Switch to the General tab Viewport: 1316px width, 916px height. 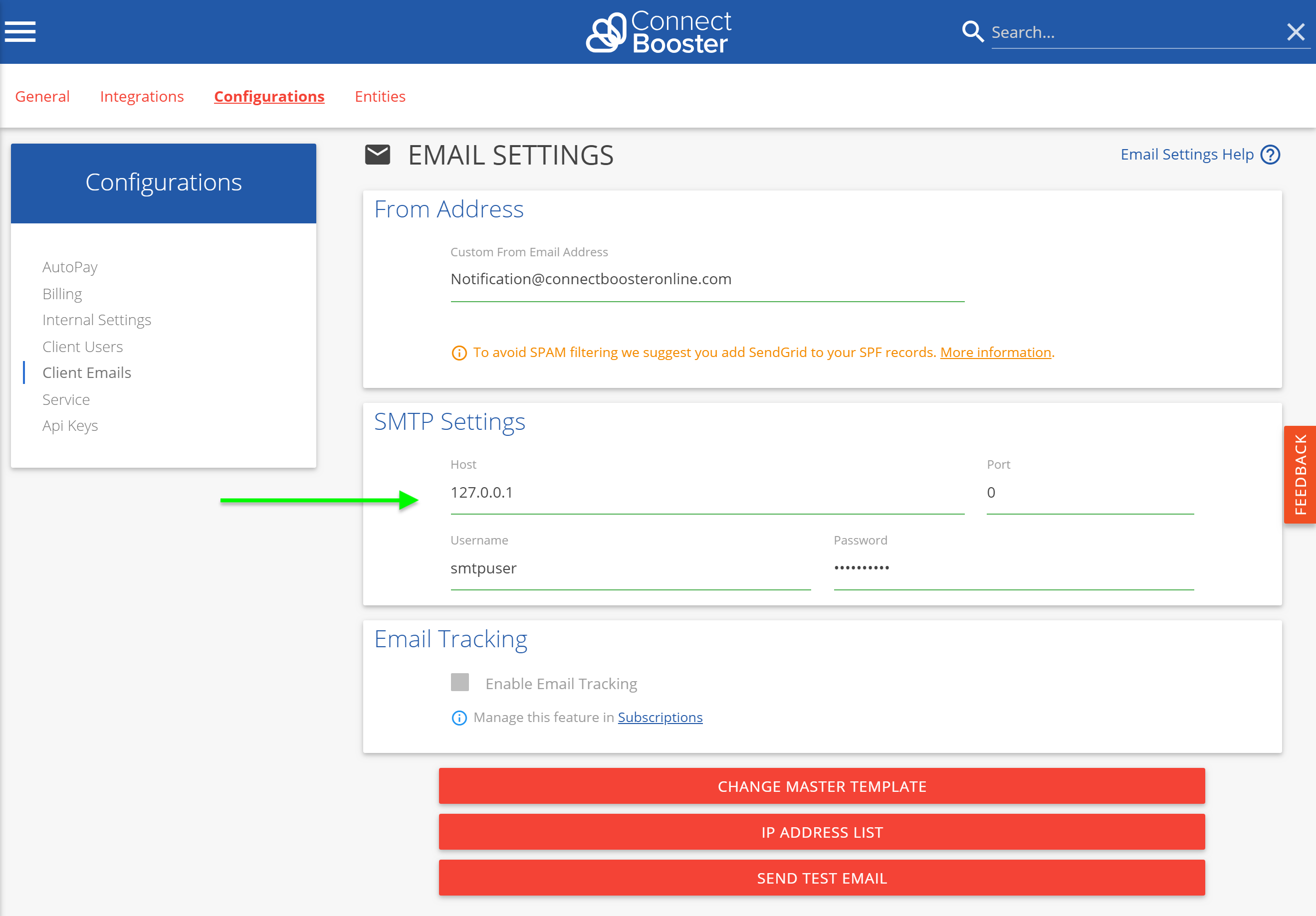(42, 96)
